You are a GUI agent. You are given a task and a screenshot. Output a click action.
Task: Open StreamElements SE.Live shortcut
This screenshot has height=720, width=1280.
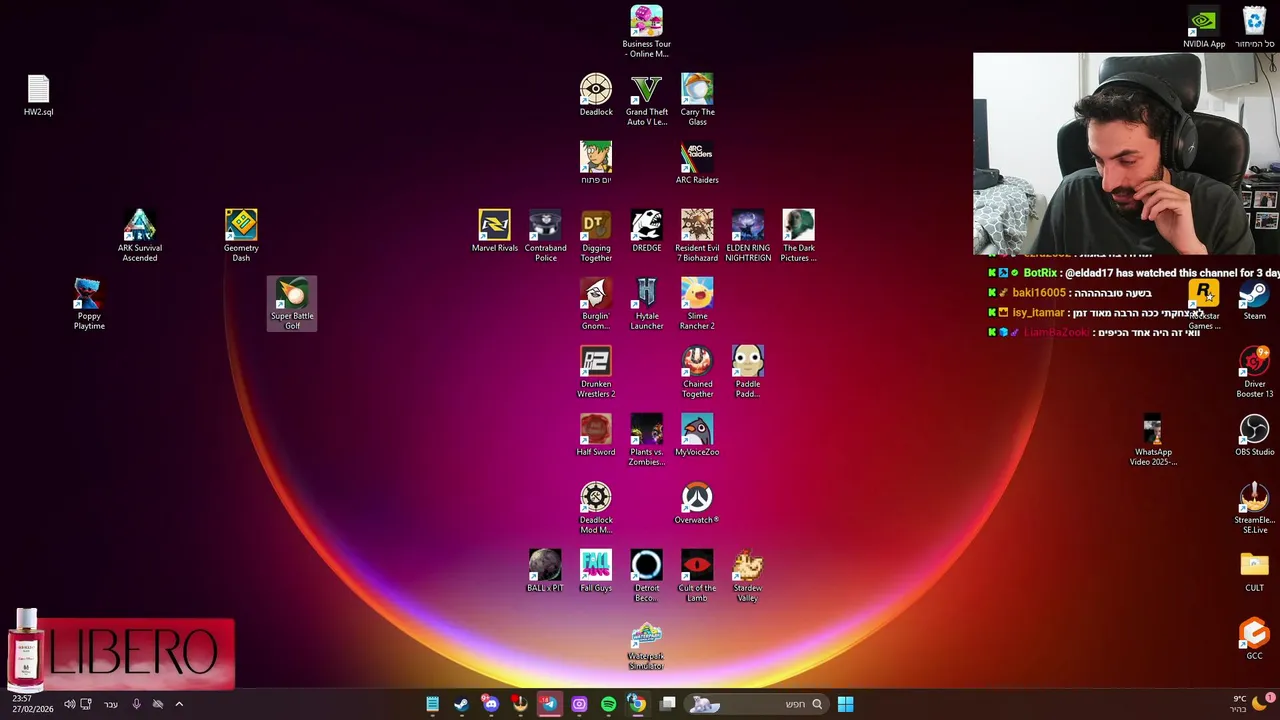tap(1254, 508)
